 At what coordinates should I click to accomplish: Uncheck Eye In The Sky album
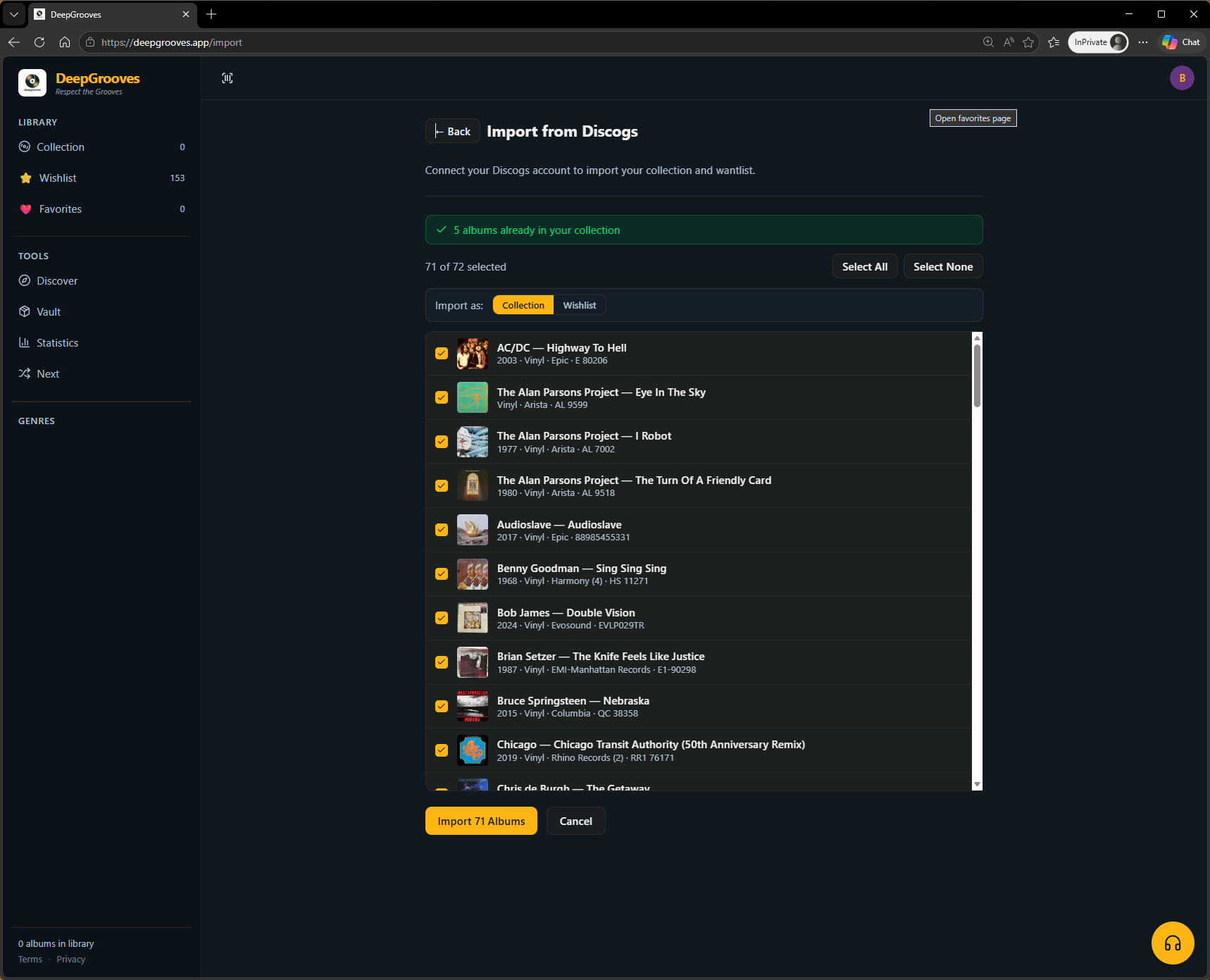tap(442, 397)
